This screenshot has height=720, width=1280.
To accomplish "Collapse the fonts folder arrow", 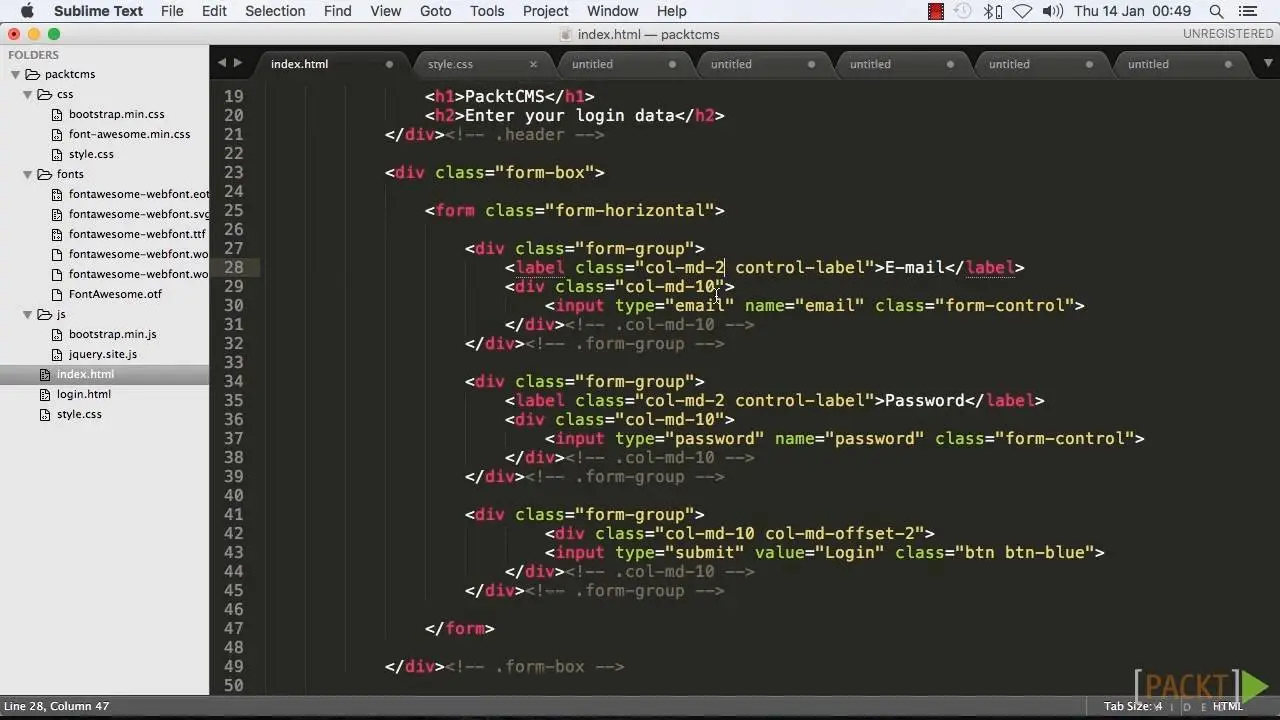I will (27, 174).
